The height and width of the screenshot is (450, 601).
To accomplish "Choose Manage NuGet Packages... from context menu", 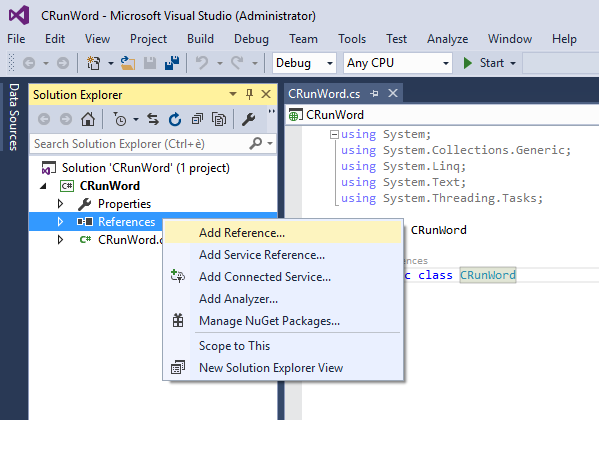I will point(283,320).
